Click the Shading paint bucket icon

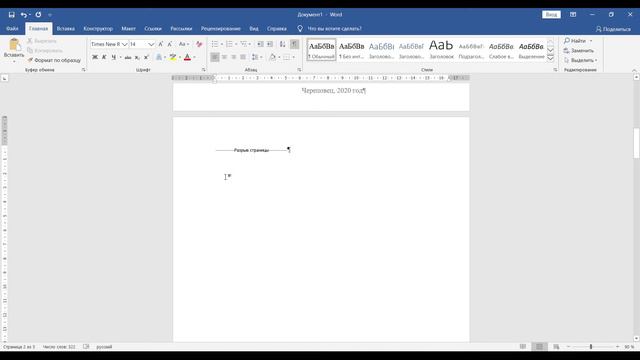pyautogui.click(x=272, y=57)
